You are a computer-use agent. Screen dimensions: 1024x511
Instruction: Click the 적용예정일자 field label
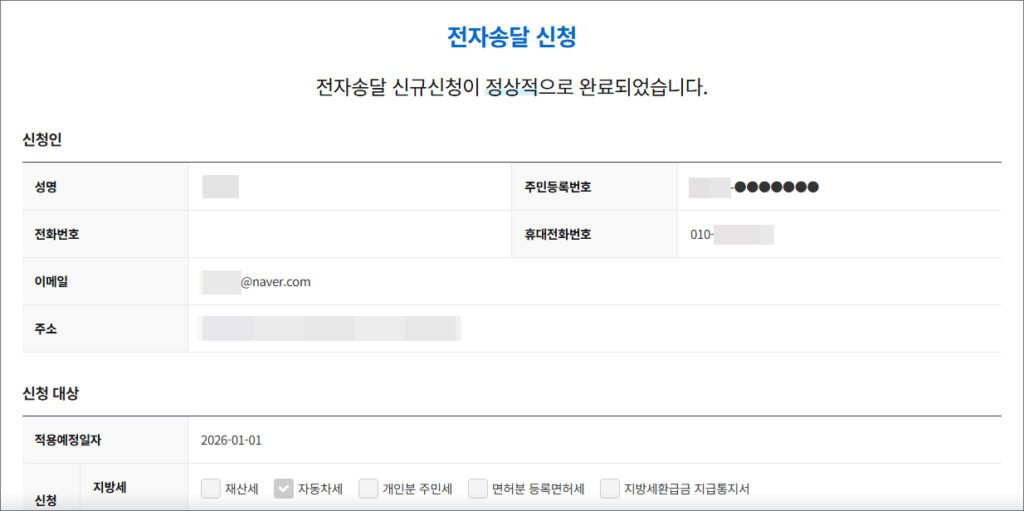pos(68,440)
